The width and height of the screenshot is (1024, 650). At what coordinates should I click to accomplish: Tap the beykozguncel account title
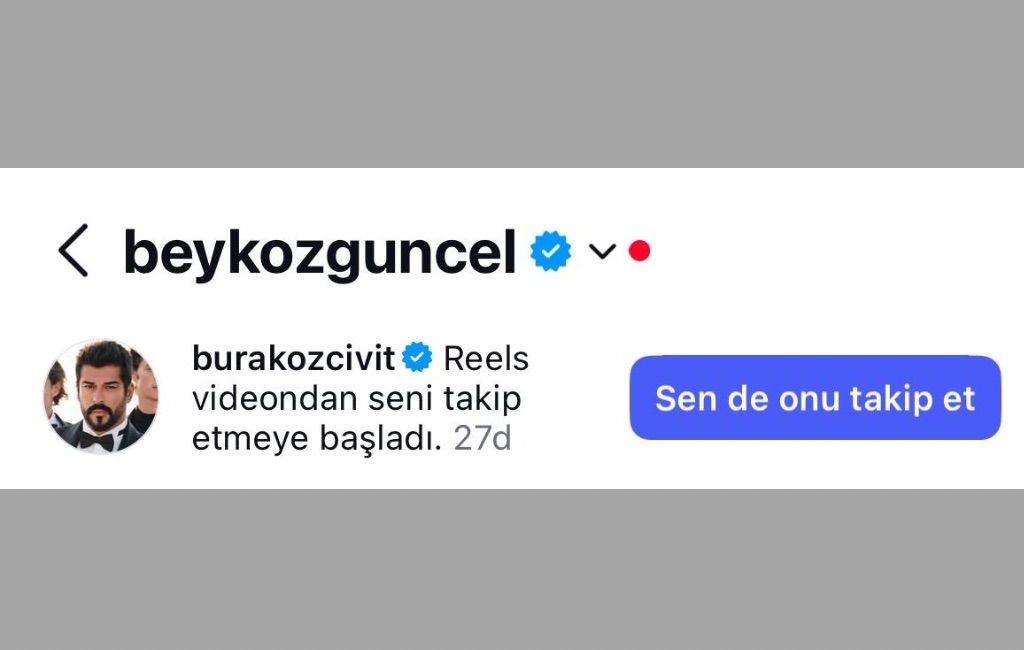pyautogui.click(x=320, y=253)
